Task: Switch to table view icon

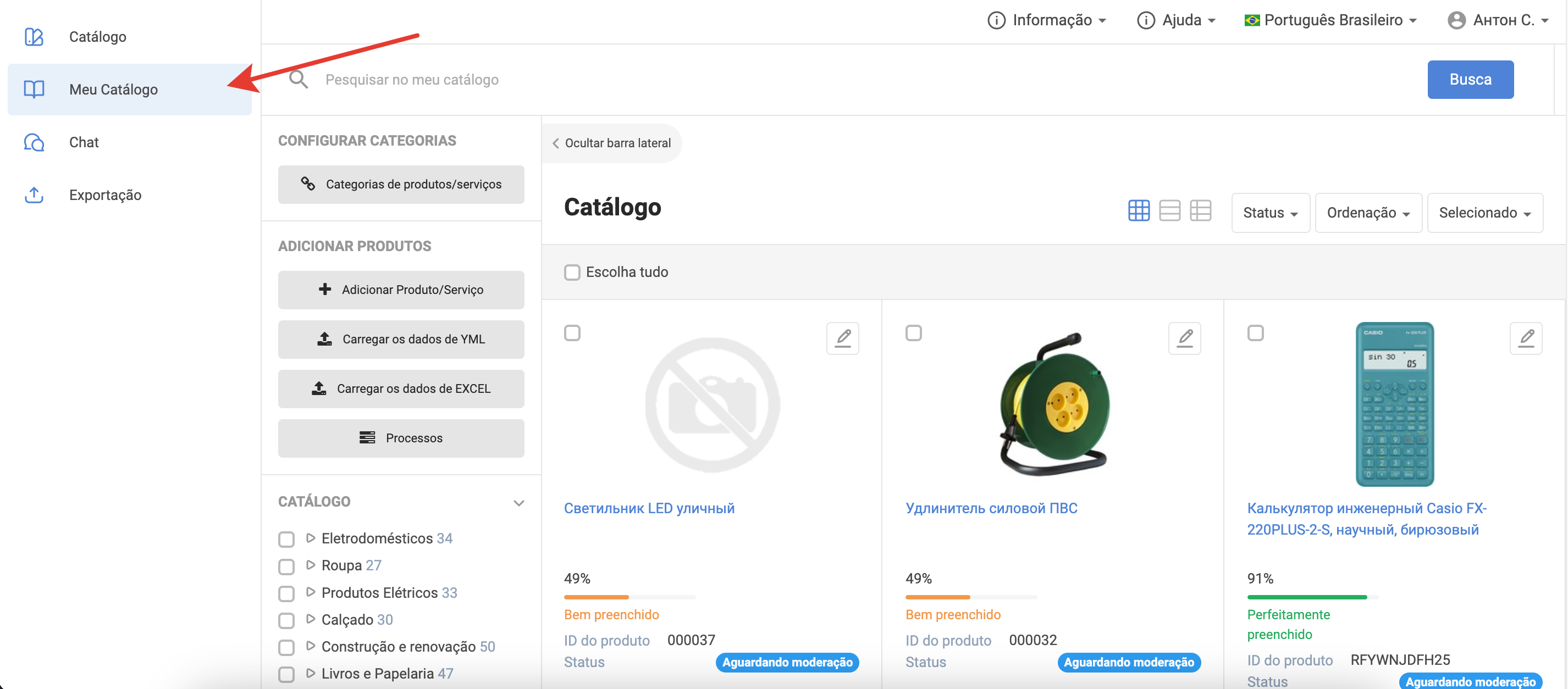Action: pyautogui.click(x=1200, y=210)
